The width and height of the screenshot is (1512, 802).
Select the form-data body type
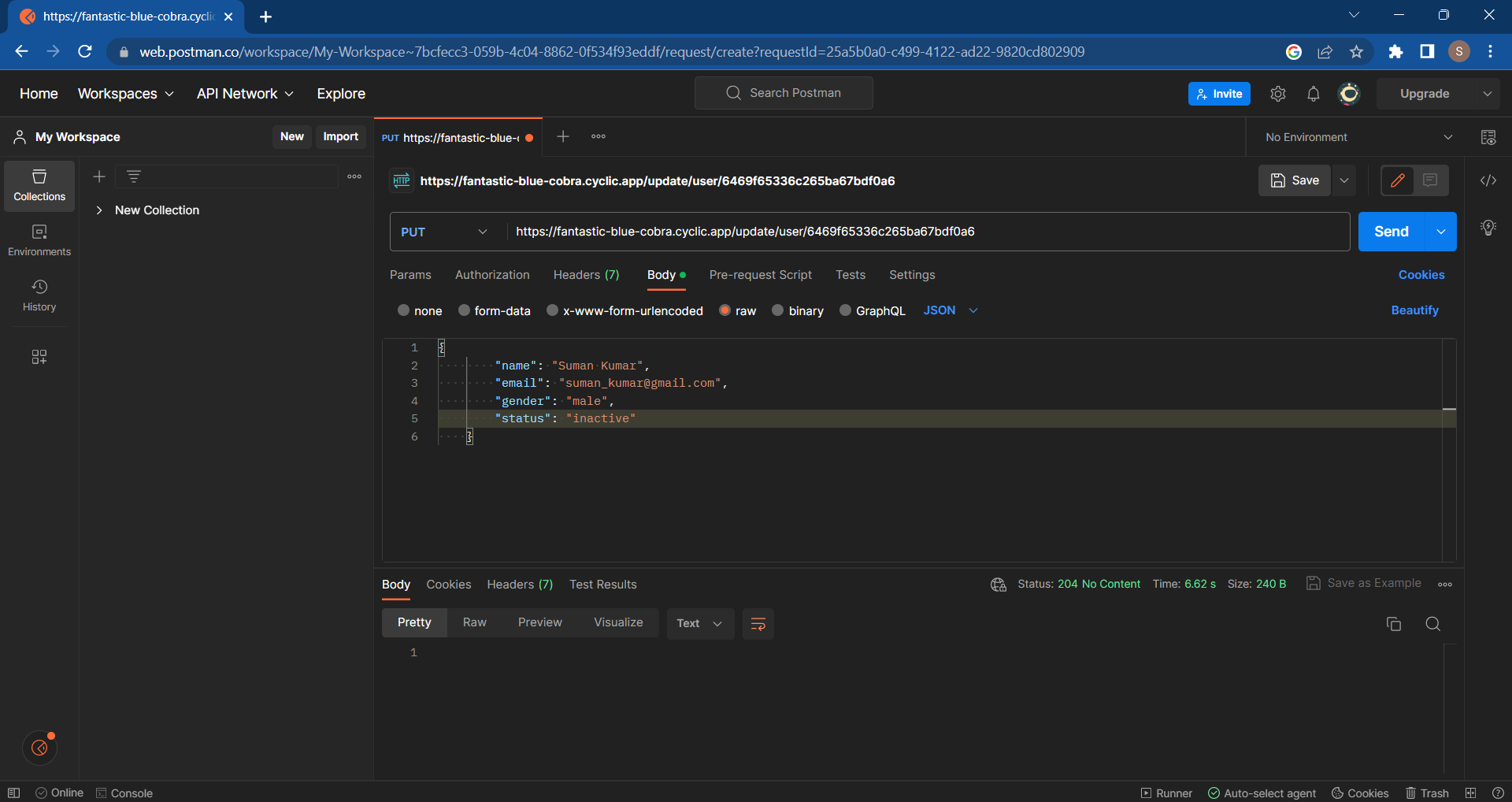[465, 310]
